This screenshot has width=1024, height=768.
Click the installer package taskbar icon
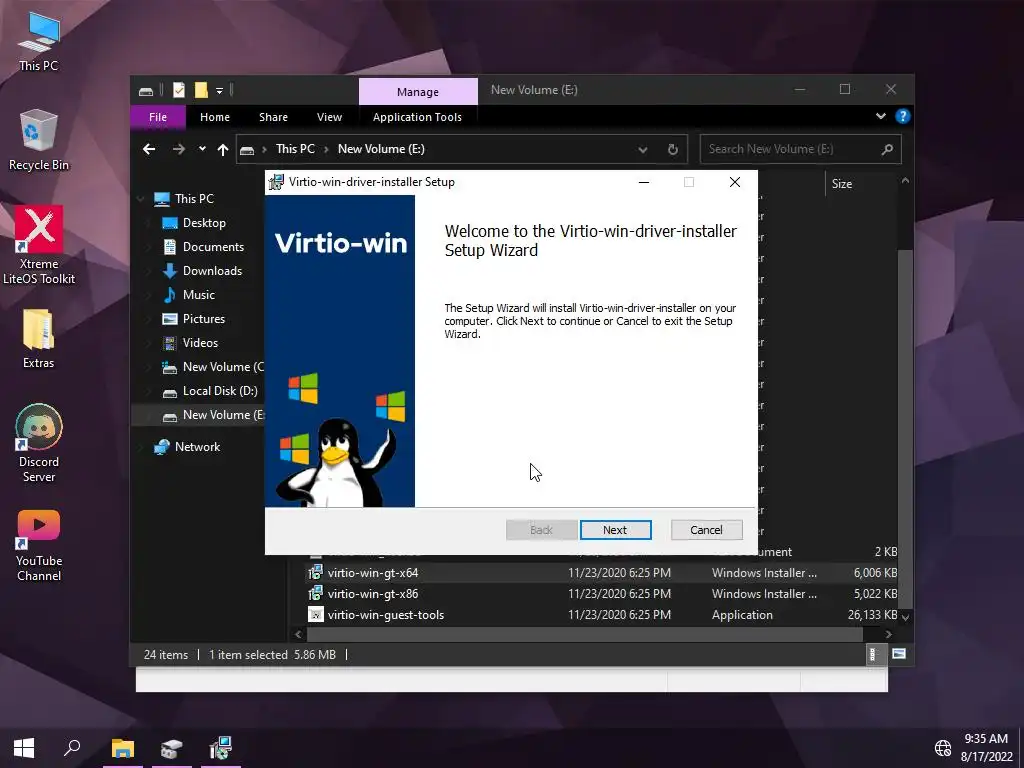[172, 748]
